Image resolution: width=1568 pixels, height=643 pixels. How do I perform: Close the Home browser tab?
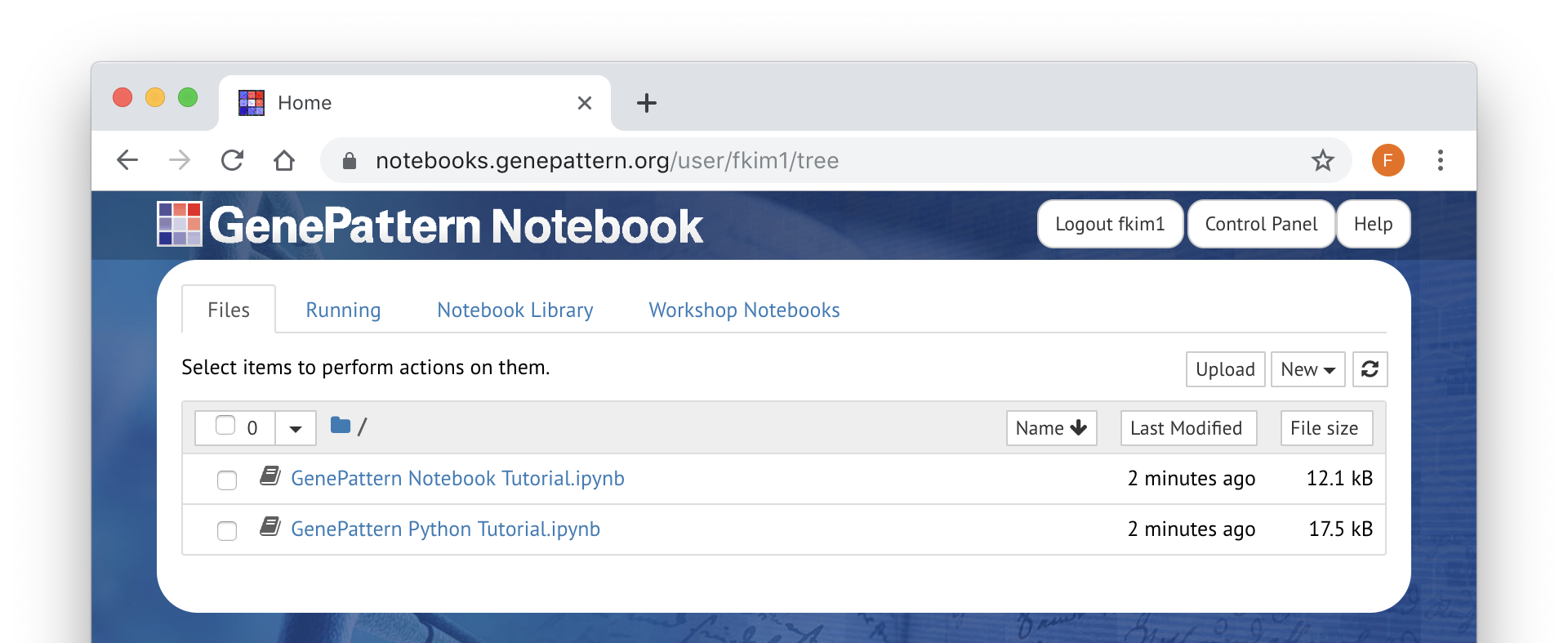pyautogui.click(x=585, y=103)
